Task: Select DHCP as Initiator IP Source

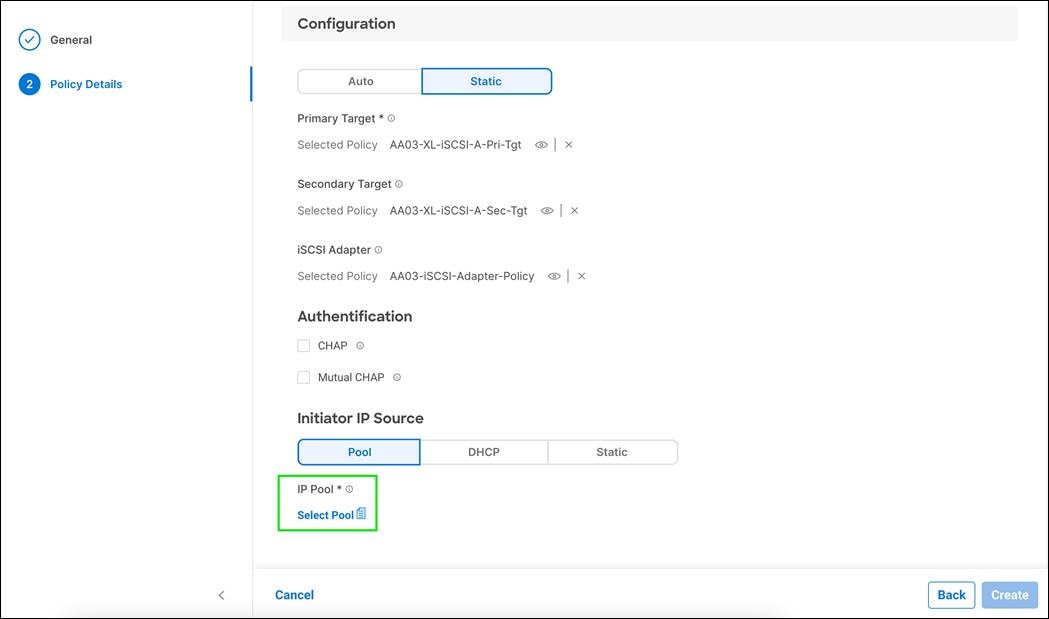Action: 484,451
